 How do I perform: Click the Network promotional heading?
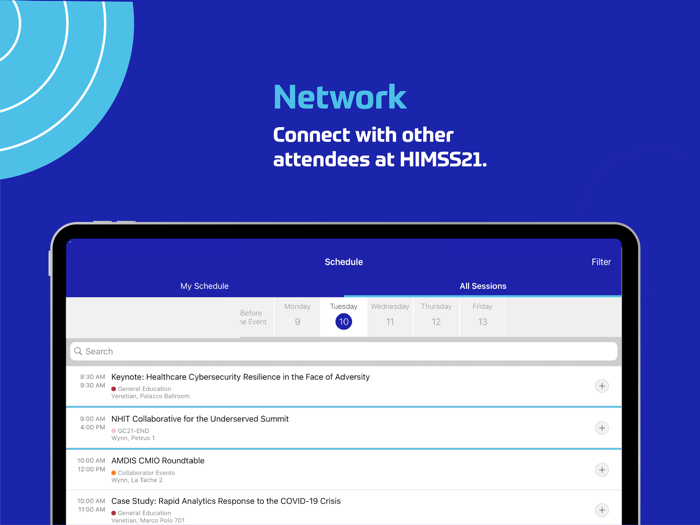tap(340, 97)
